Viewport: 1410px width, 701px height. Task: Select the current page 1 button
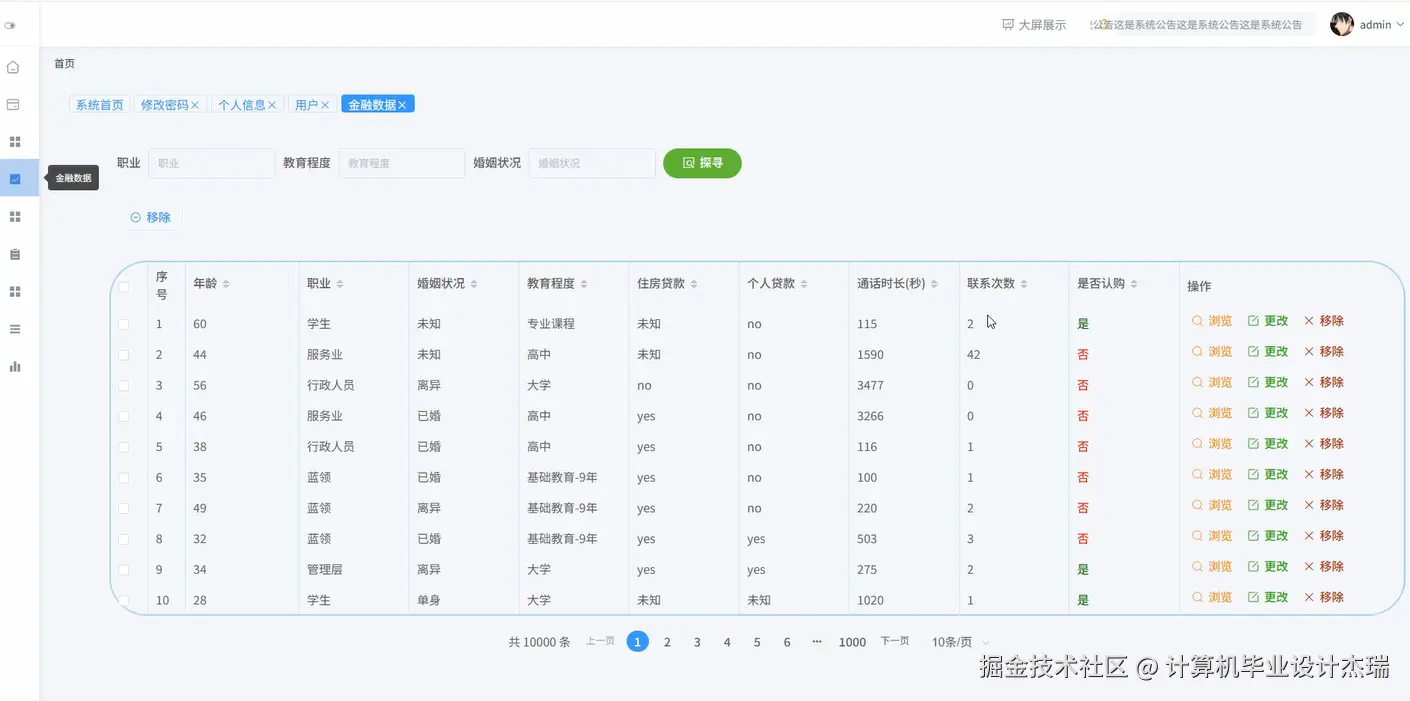(x=637, y=642)
